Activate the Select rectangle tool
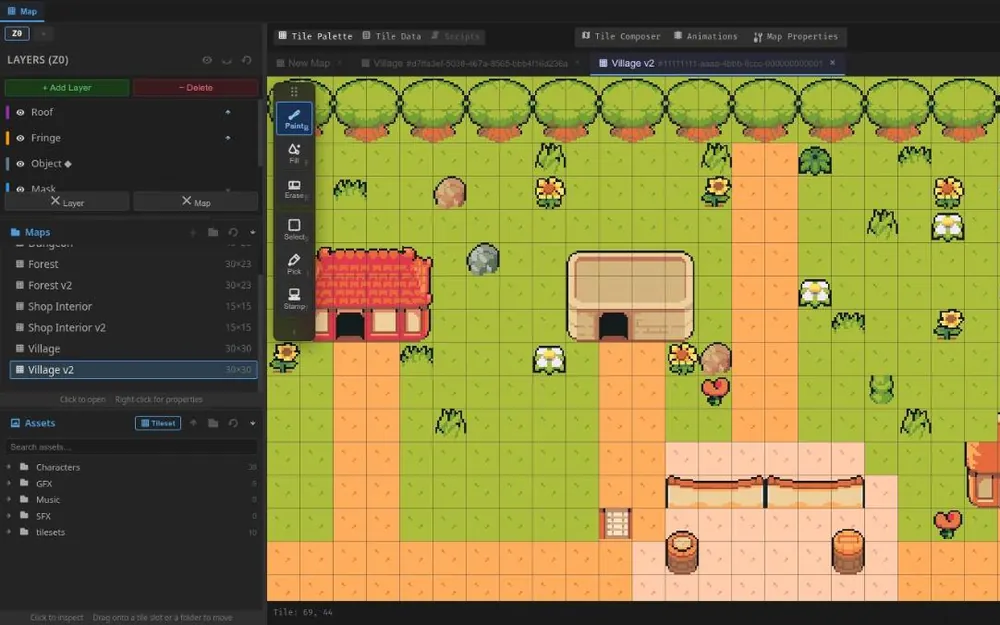Viewport: 1000px width, 625px height. click(294, 230)
